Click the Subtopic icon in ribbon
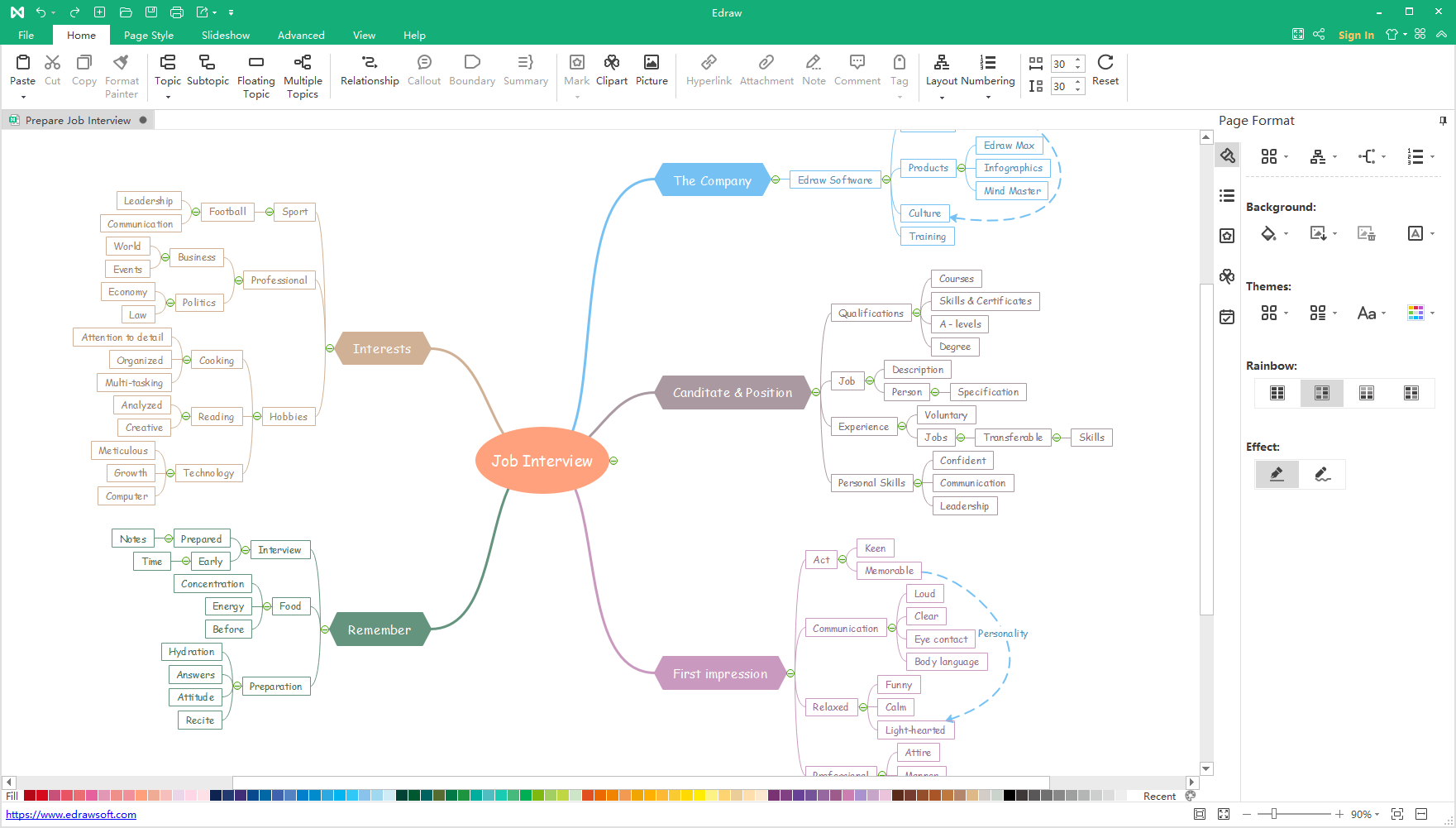The width and height of the screenshot is (1456, 828). [x=208, y=63]
